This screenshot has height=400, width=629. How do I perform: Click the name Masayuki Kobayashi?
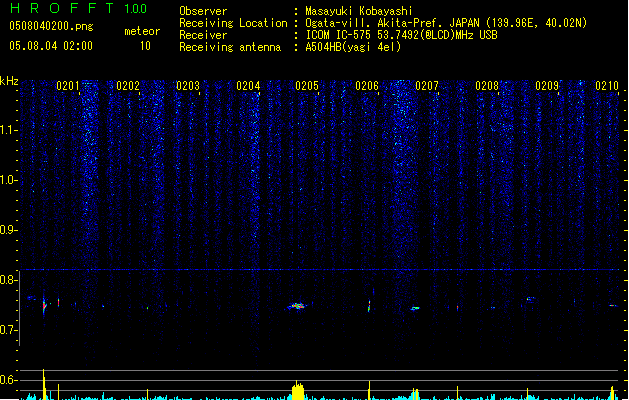pyautogui.click(x=359, y=11)
